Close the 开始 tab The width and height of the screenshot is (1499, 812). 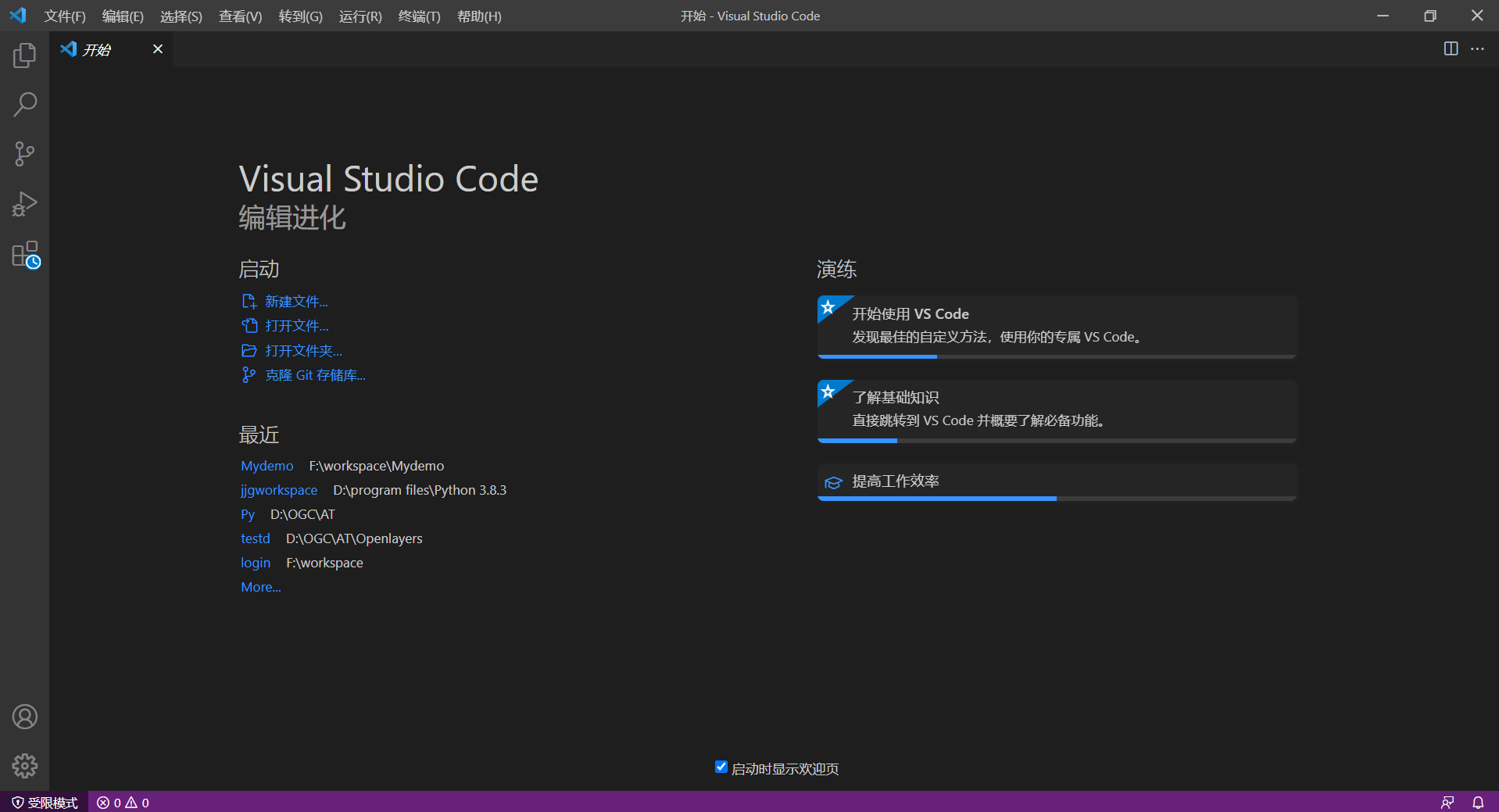click(x=158, y=49)
